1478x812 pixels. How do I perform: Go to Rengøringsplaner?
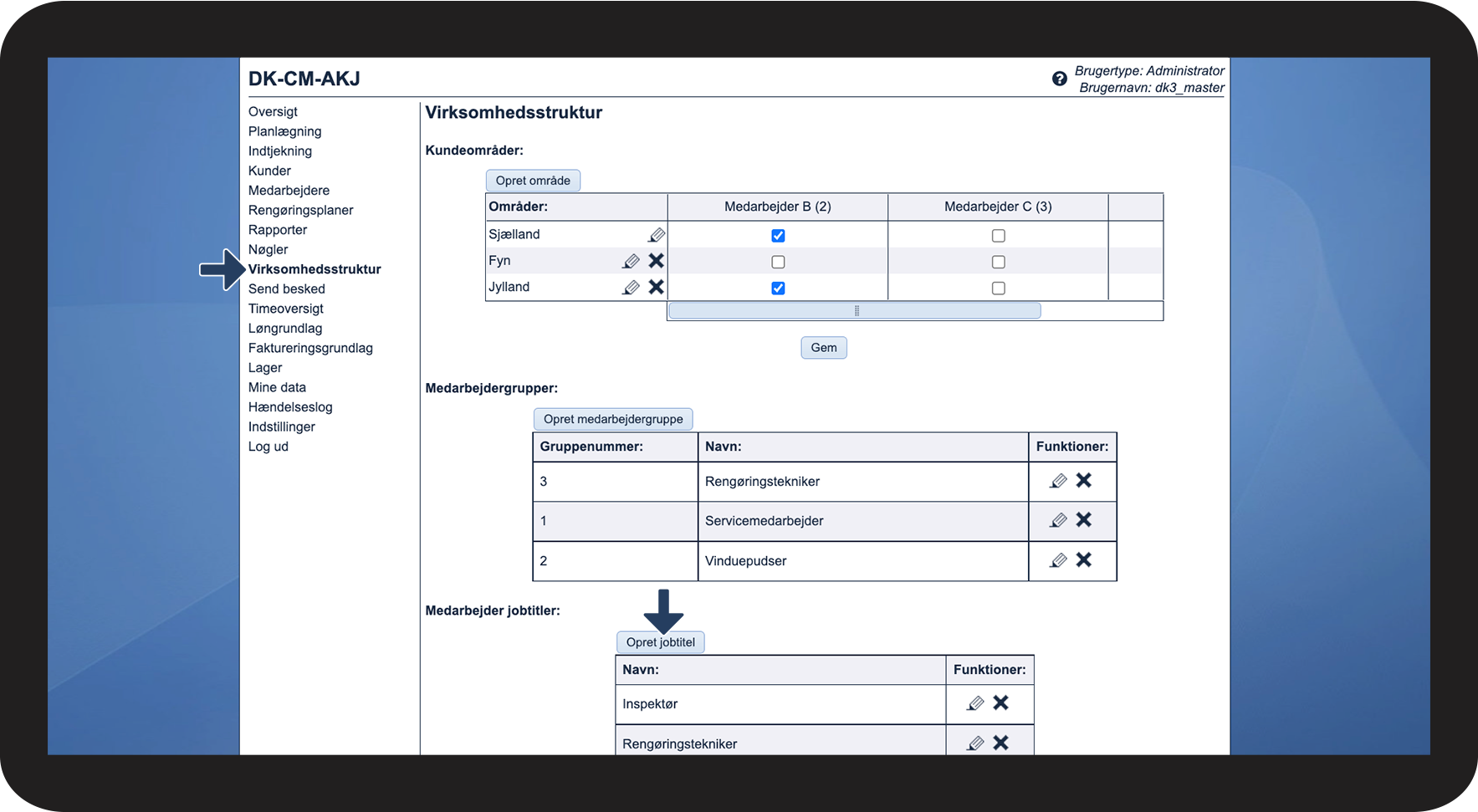[x=300, y=210]
